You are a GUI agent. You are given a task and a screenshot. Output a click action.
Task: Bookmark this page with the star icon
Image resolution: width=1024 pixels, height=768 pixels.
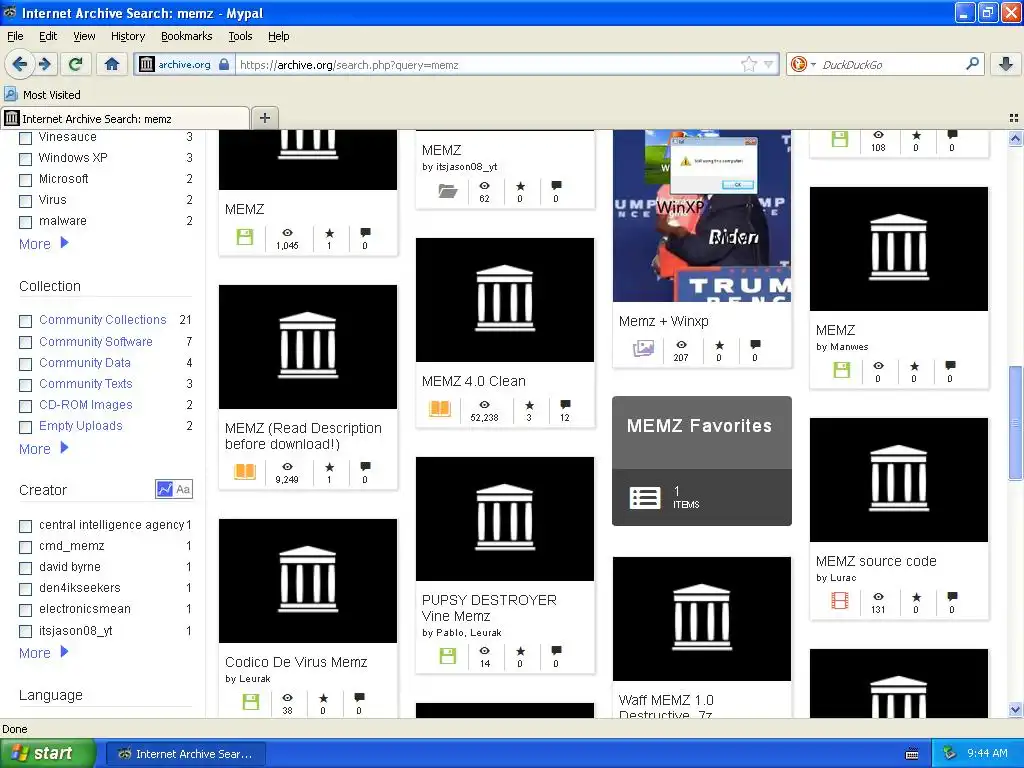(748, 64)
